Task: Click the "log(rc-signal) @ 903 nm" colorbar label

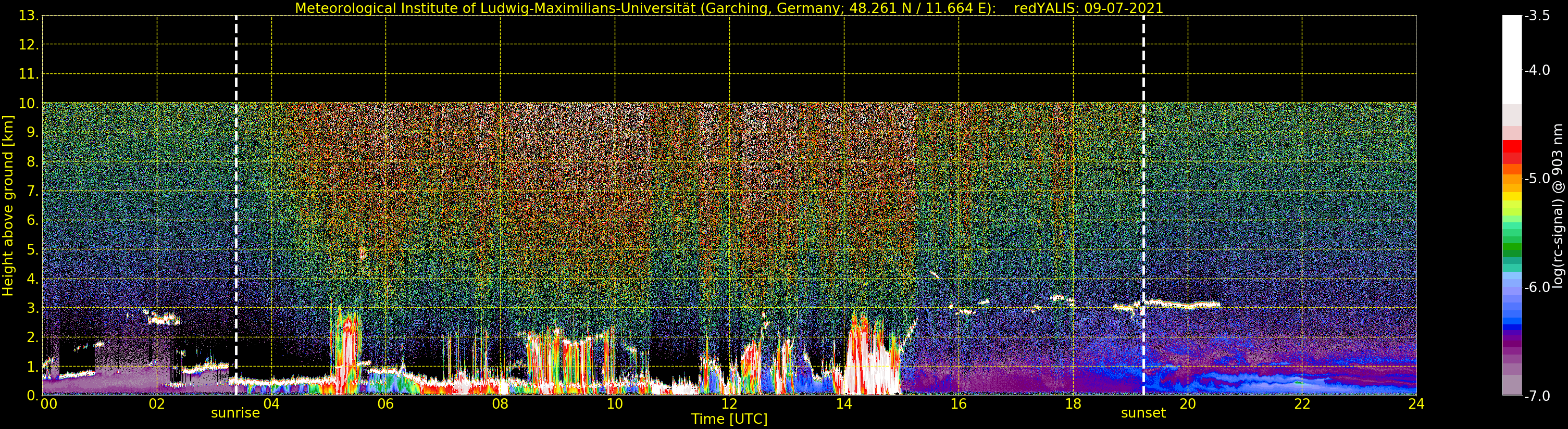Action: tap(1558, 206)
